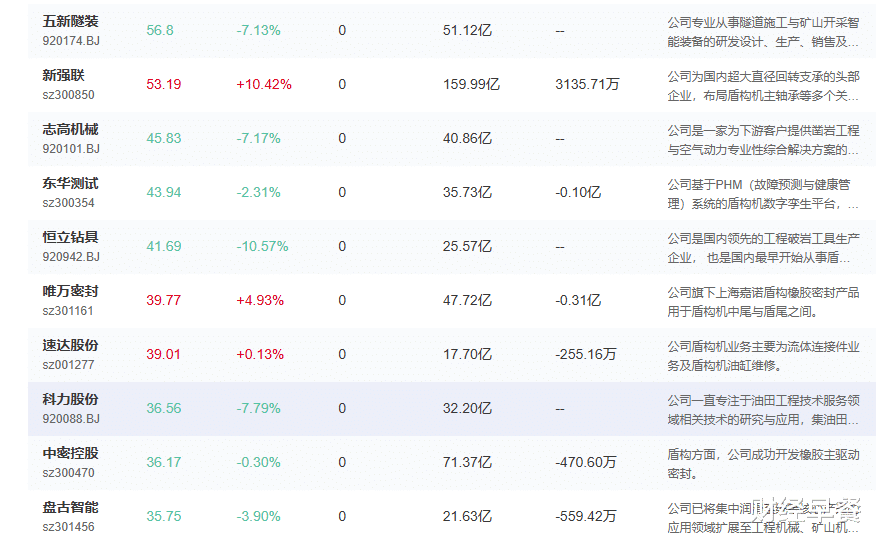Click change value -10.57%
Image resolution: width=876 pixels, height=543 pixels.
coord(262,246)
